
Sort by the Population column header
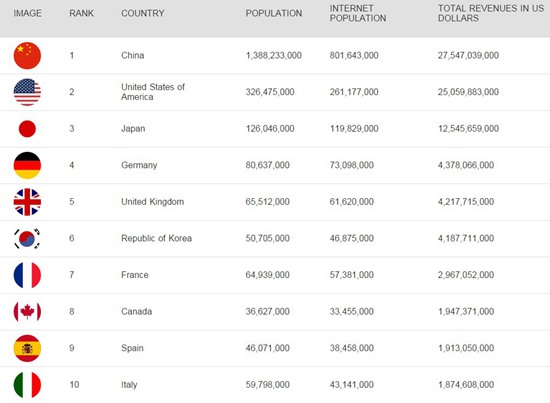(x=274, y=13)
